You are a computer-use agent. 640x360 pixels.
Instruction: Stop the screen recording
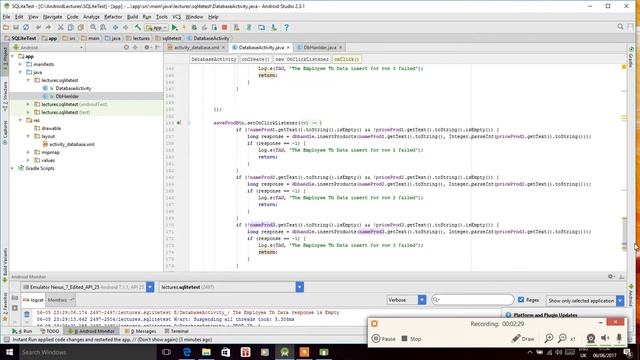tap(411, 338)
